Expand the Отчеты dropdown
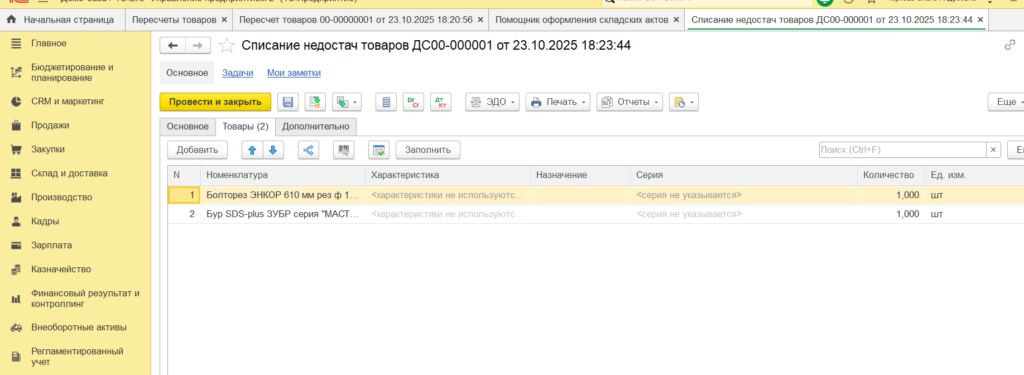This screenshot has height=375, width=1024. [630, 102]
